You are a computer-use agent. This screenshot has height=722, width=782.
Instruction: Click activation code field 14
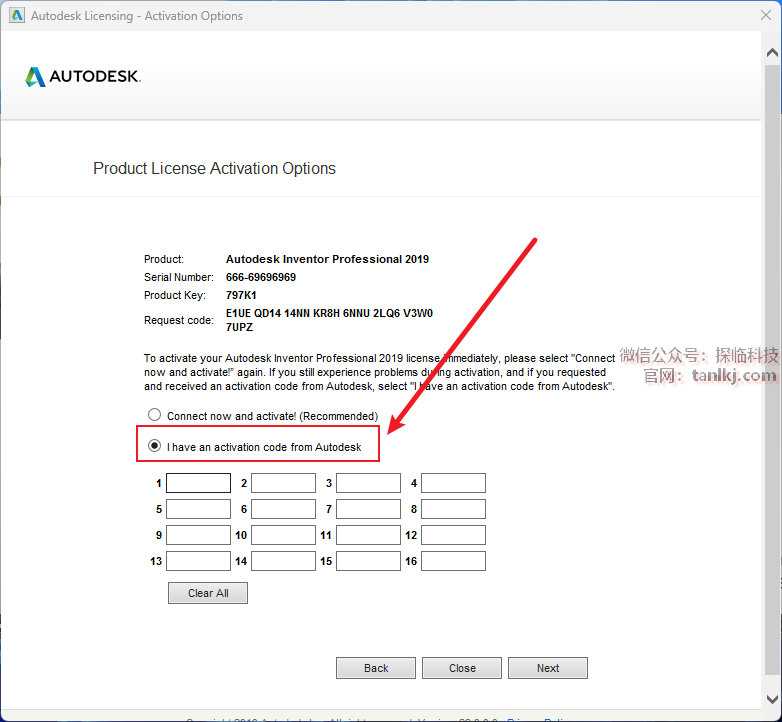point(283,561)
